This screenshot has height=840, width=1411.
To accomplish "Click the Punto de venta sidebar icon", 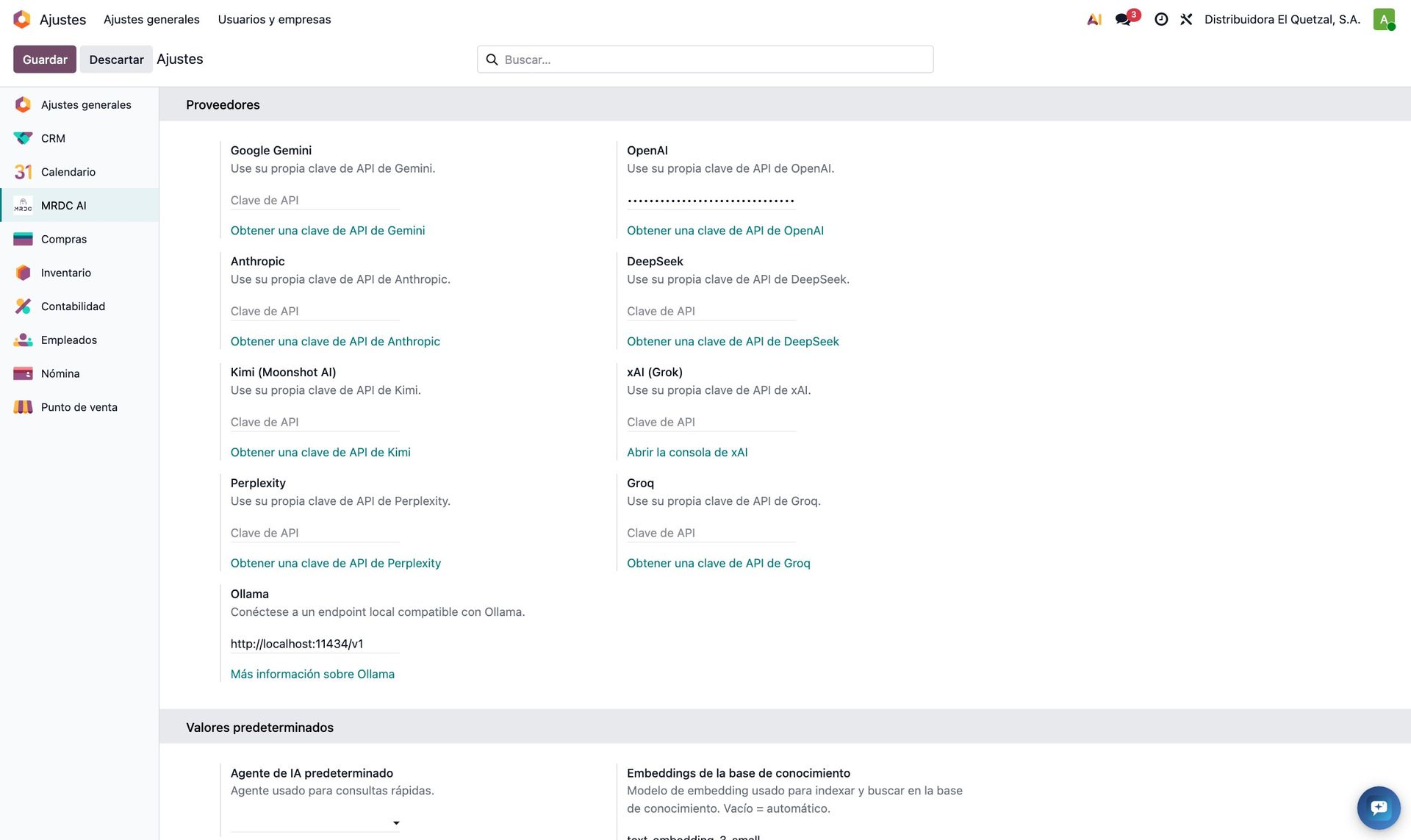I will click(x=23, y=407).
